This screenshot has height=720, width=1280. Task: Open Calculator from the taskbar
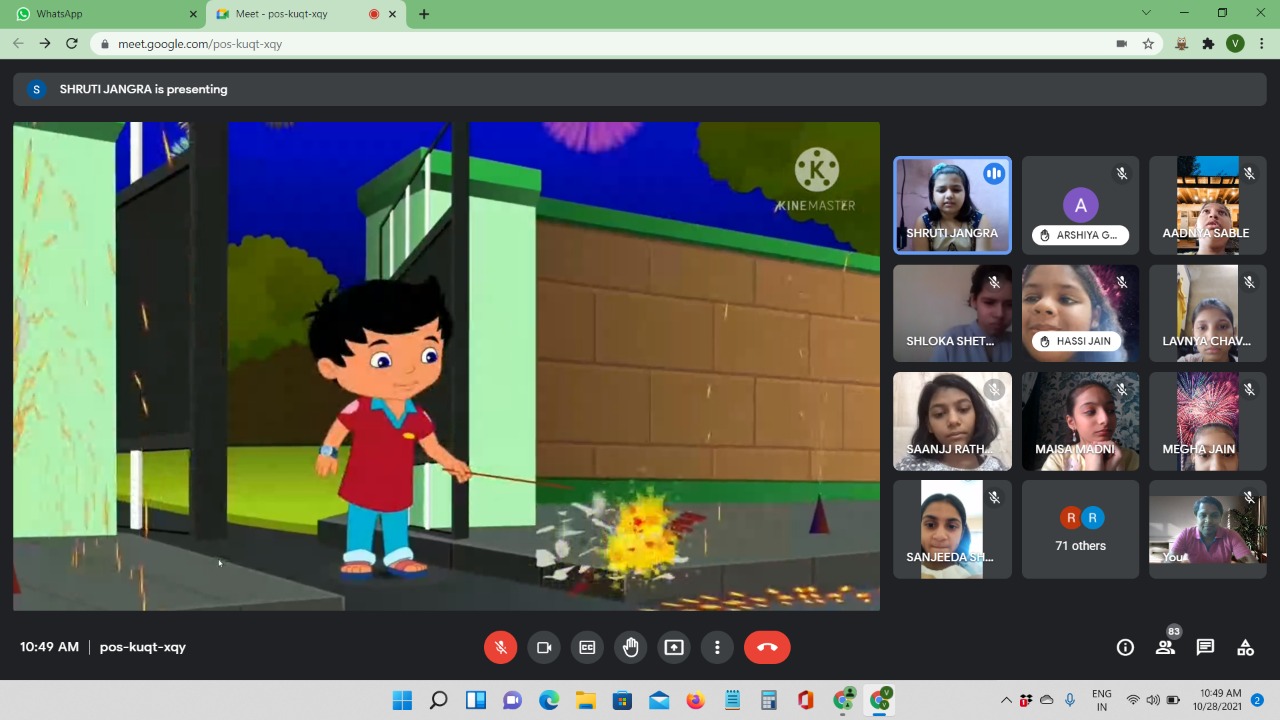(769, 700)
